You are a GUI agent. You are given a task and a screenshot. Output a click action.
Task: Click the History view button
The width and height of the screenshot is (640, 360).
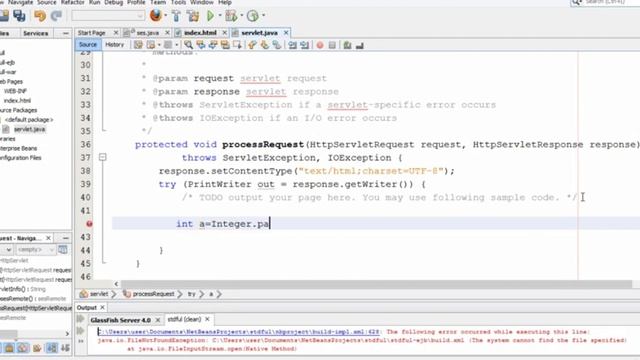(x=114, y=44)
